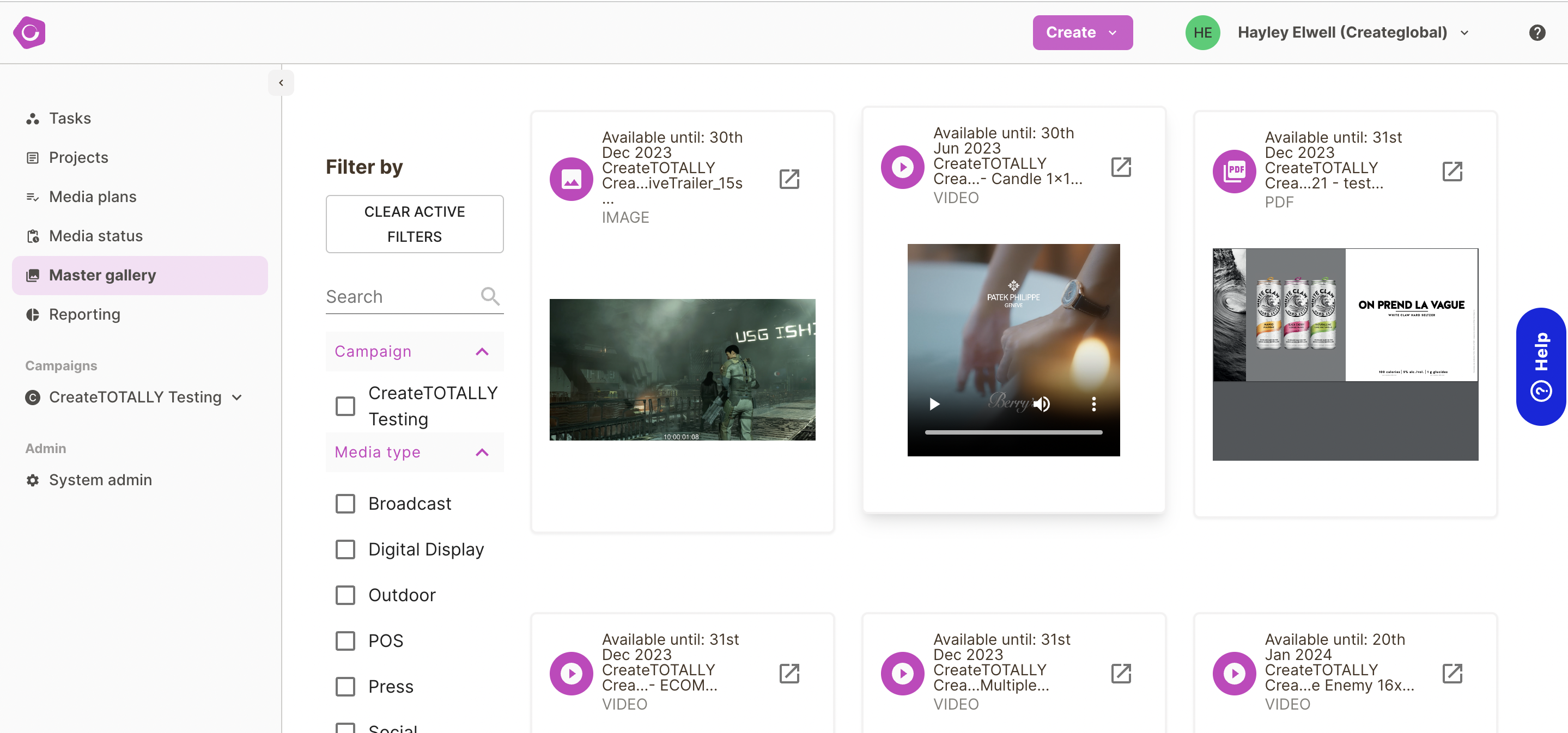Collapse the left sidebar with the chevron button
The image size is (1568, 733).
pos(281,83)
